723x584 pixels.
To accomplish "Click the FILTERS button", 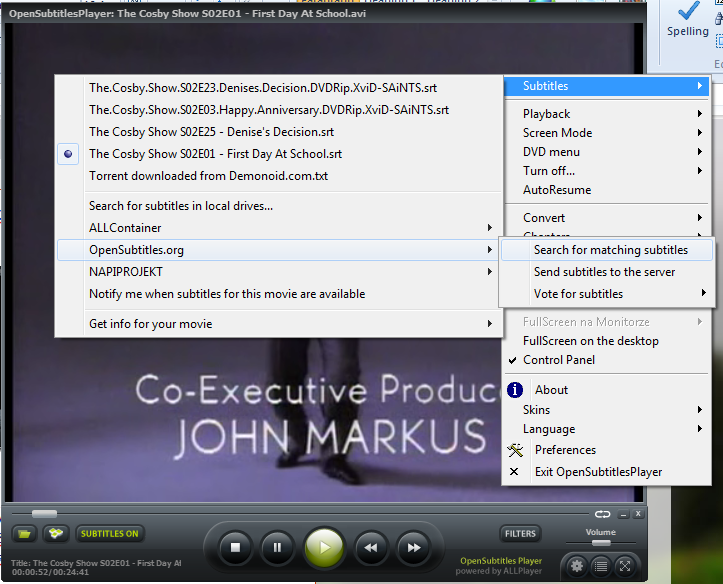I will 520,534.
